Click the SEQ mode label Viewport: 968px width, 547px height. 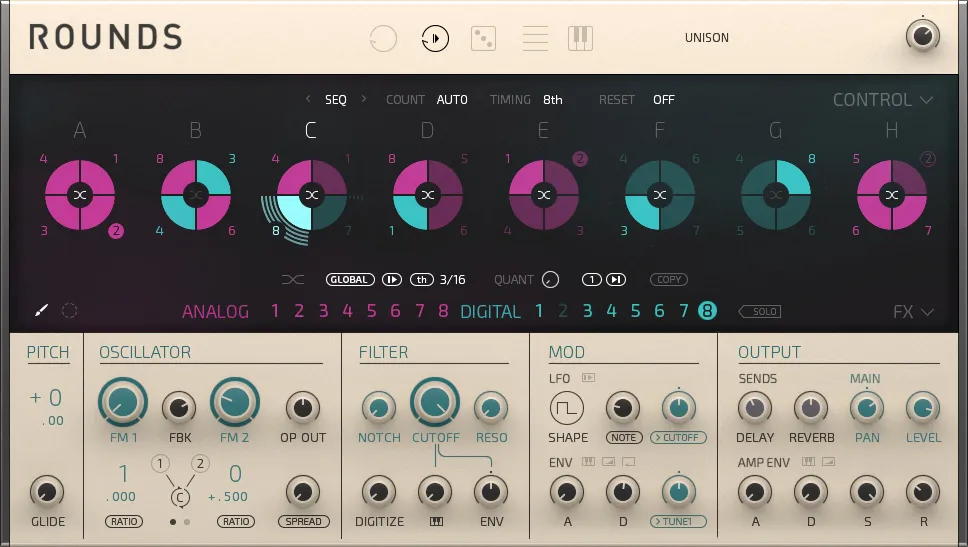(x=336, y=100)
